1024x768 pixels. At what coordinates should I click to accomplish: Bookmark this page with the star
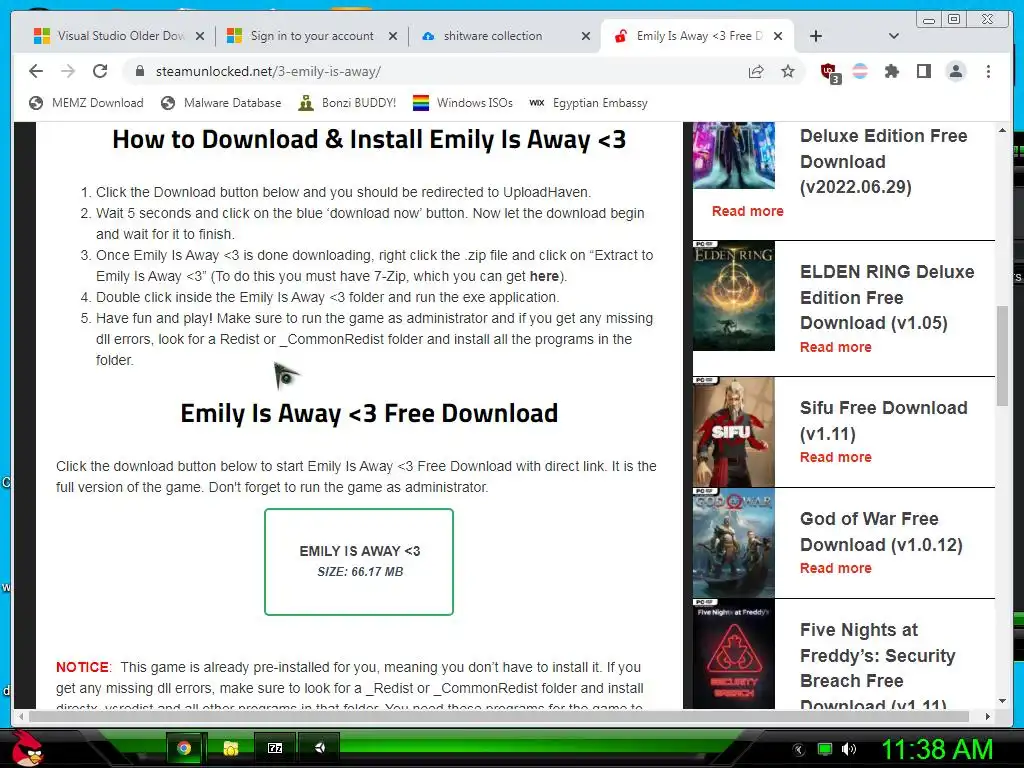[x=788, y=71]
